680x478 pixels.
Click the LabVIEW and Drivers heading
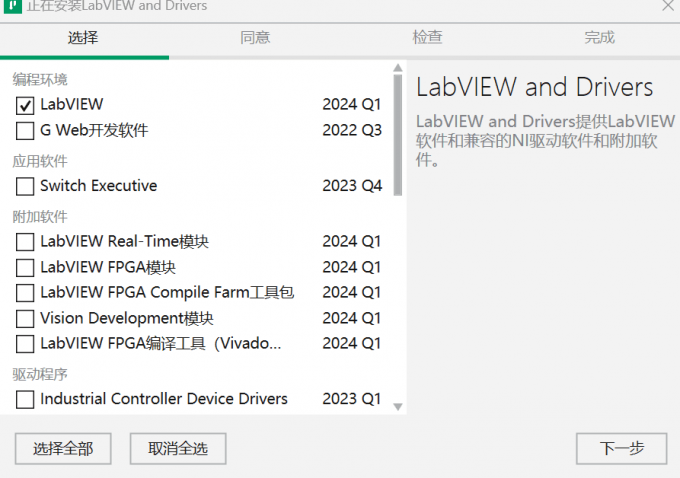pos(534,87)
